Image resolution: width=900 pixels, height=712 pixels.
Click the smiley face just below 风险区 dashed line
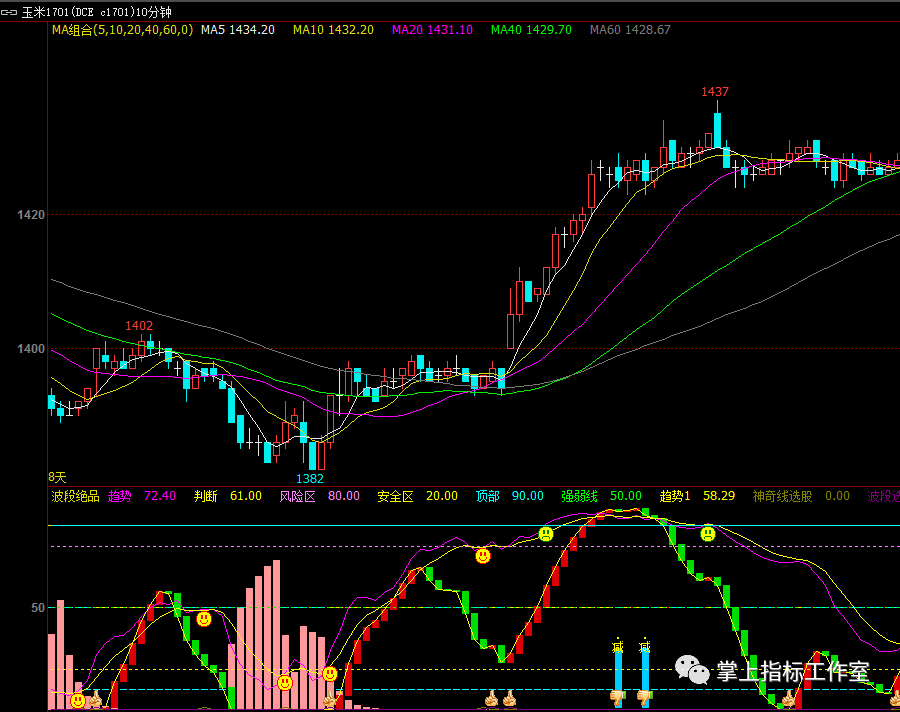483,556
